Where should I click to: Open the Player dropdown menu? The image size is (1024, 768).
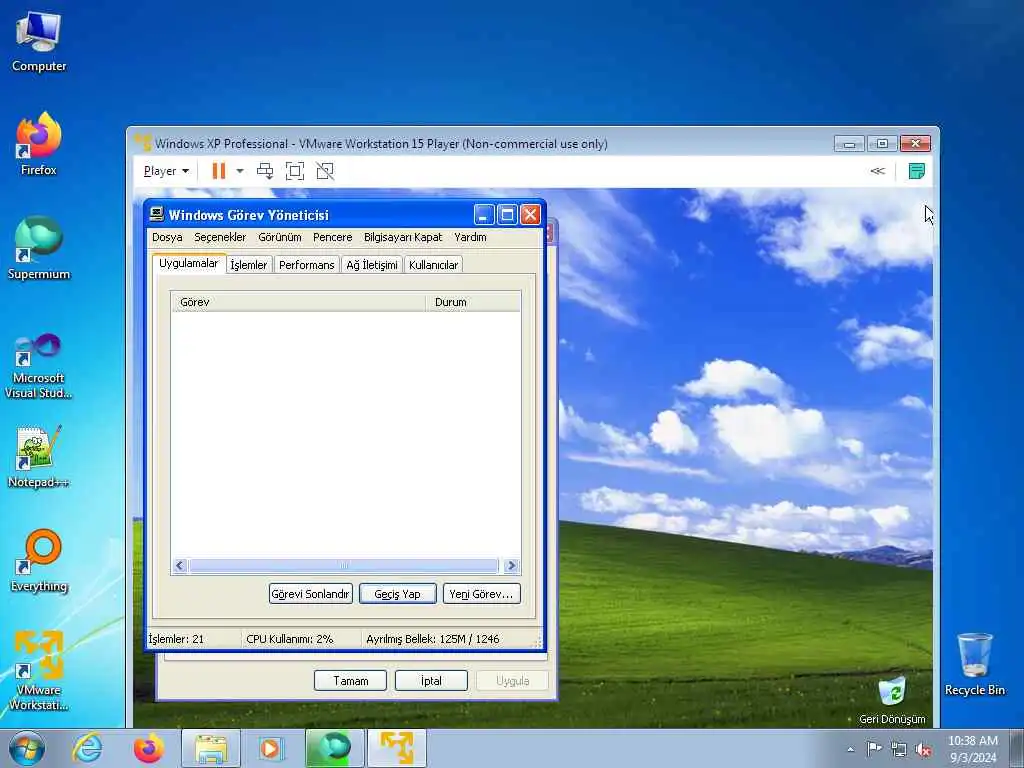(x=166, y=171)
